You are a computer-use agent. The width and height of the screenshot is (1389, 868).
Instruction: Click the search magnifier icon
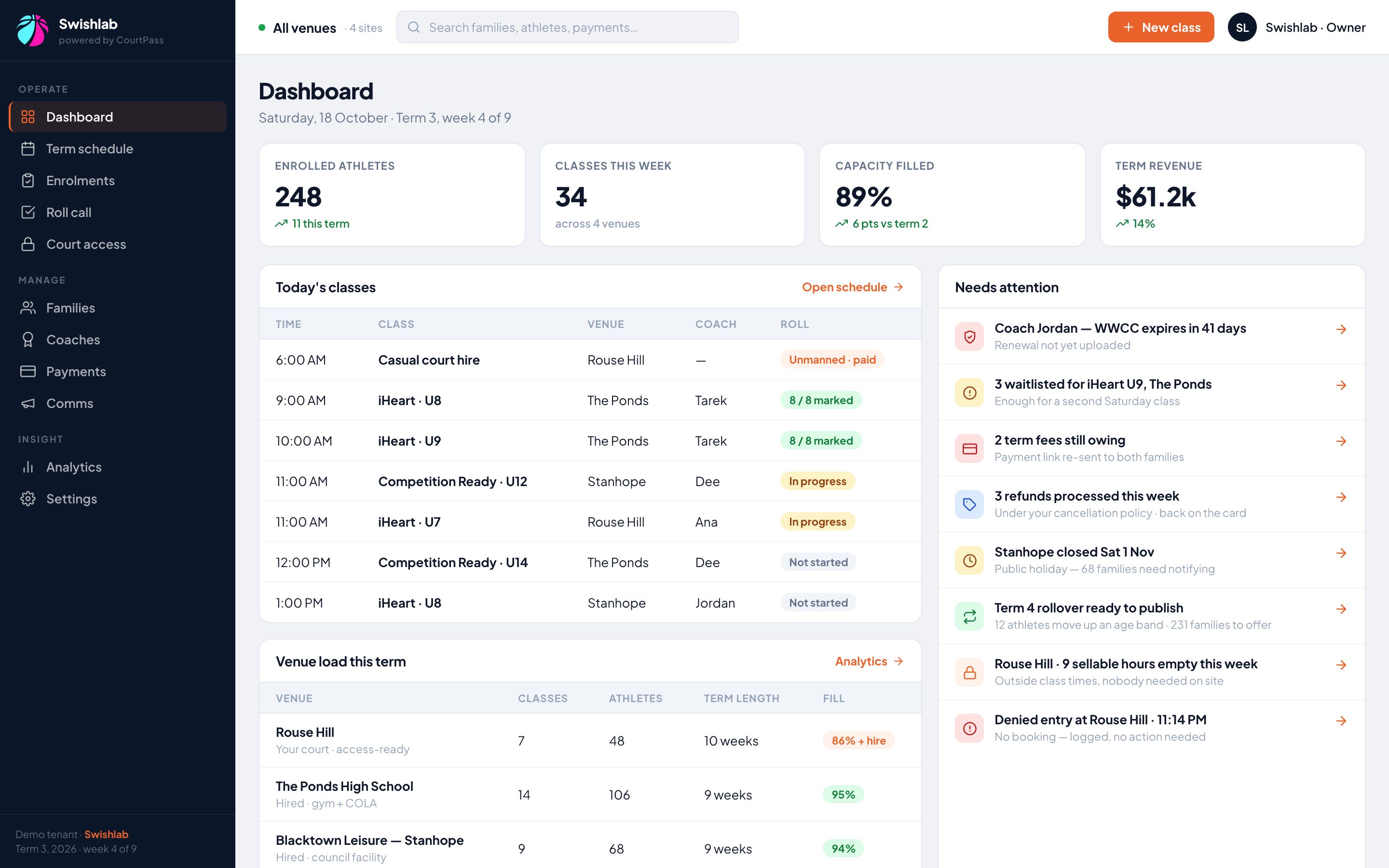(414, 27)
